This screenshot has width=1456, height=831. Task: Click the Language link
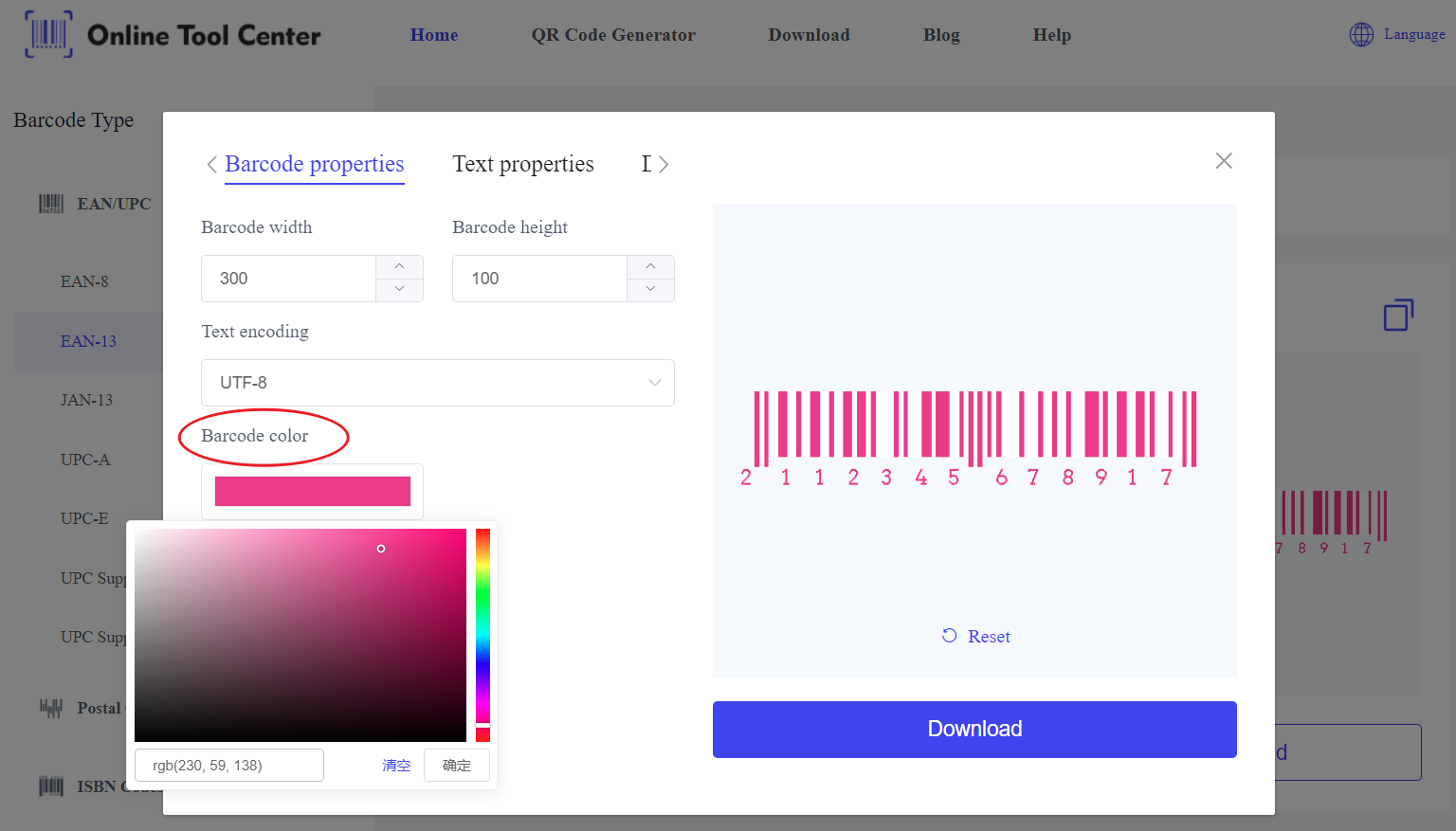[x=1414, y=34]
